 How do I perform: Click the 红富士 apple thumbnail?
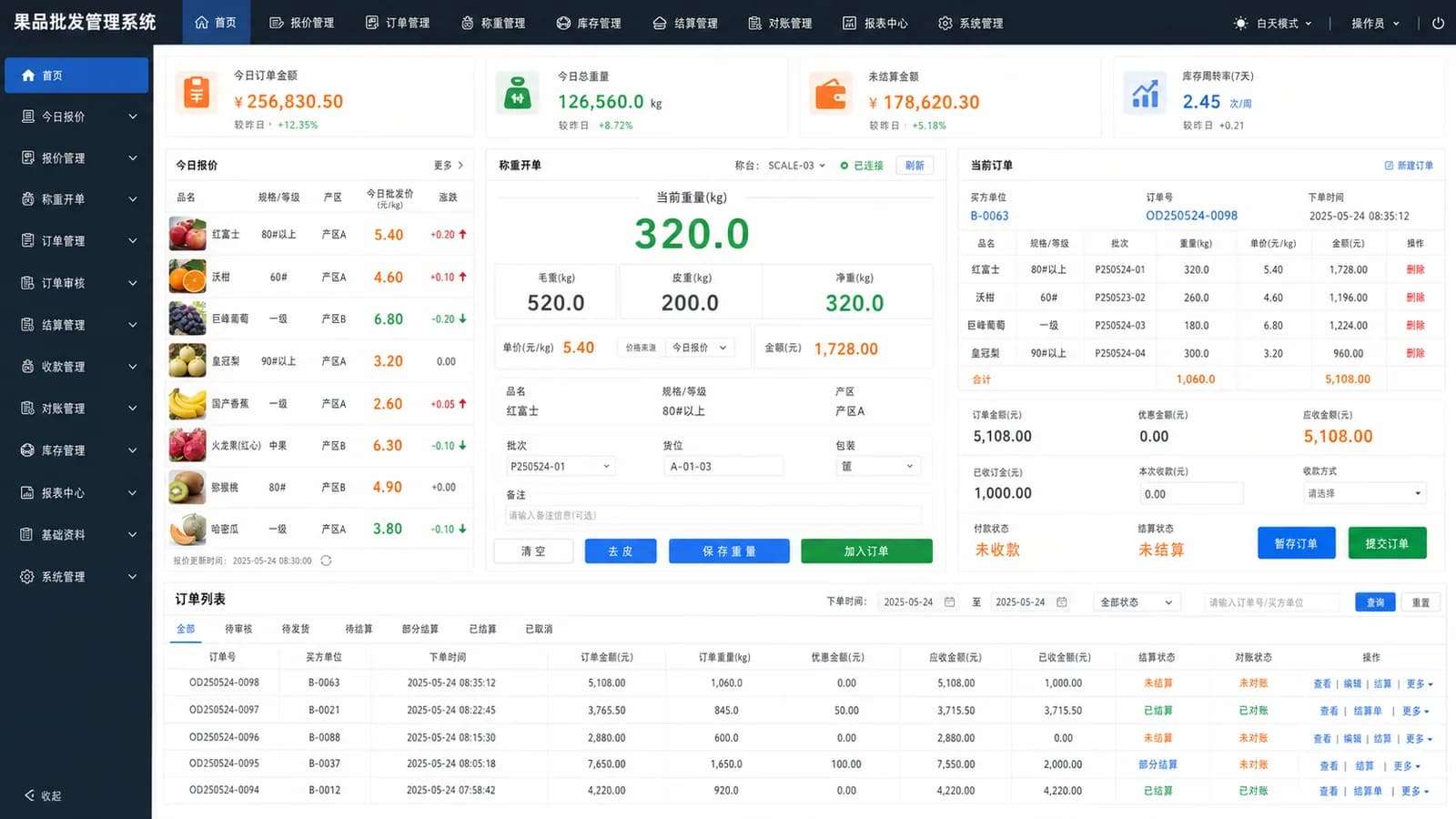187,234
